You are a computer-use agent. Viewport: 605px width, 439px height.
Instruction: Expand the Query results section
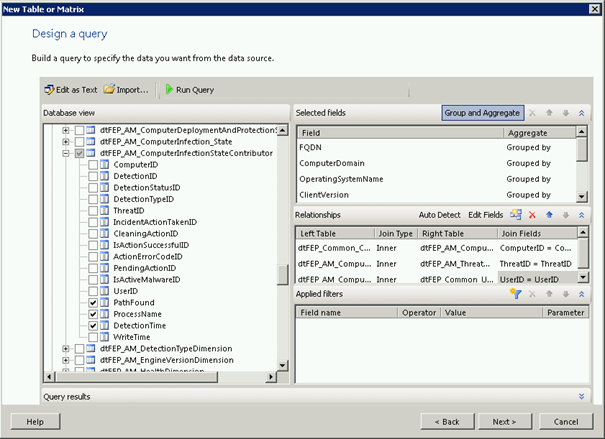coord(582,396)
